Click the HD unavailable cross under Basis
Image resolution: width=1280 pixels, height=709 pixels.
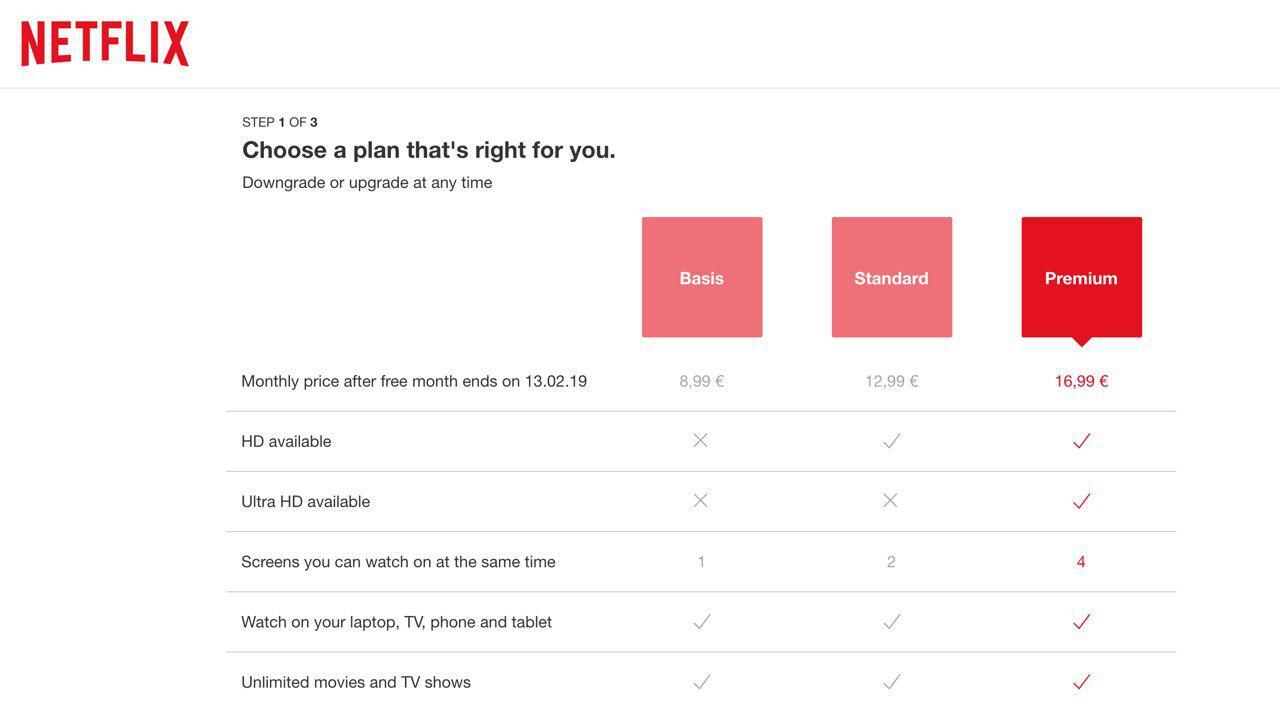[x=701, y=440]
